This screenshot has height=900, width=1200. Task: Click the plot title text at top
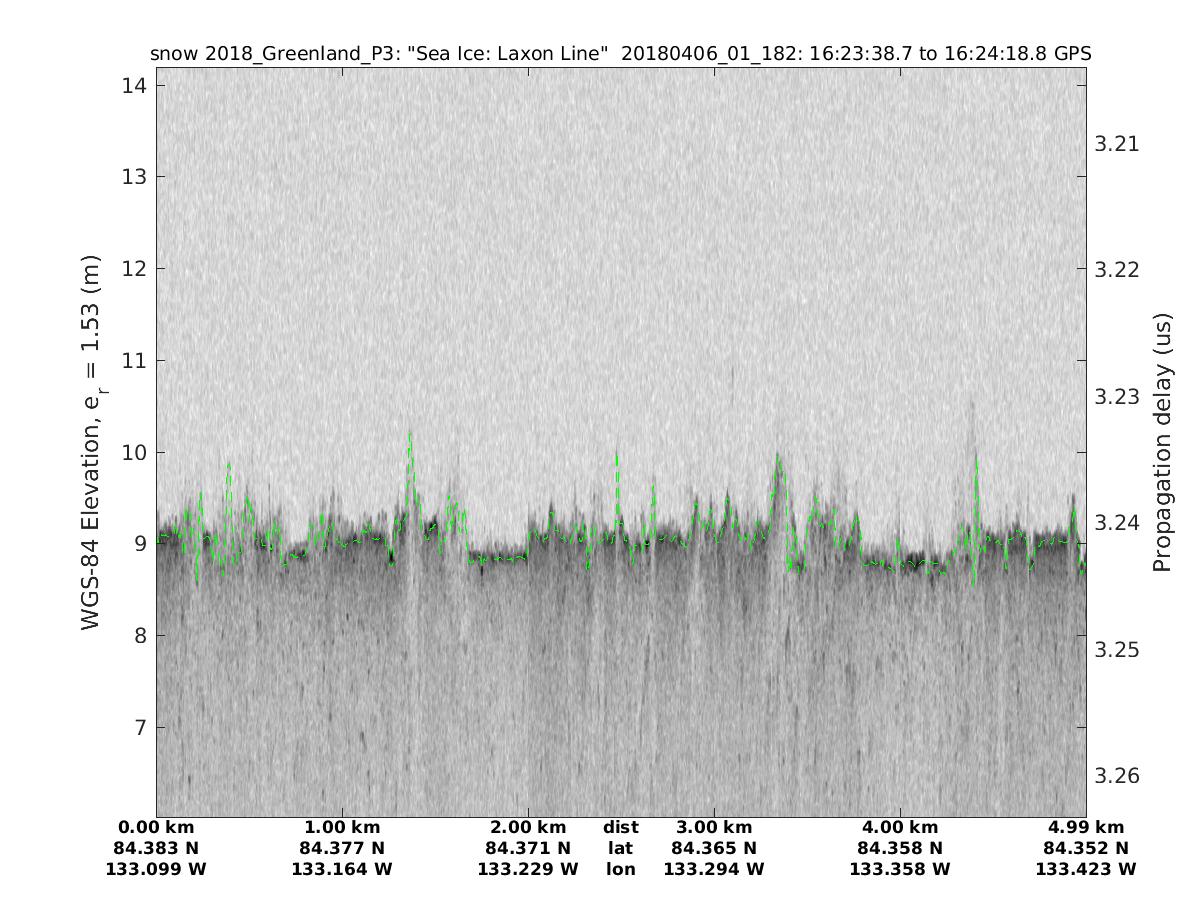(x=620, y=53)
